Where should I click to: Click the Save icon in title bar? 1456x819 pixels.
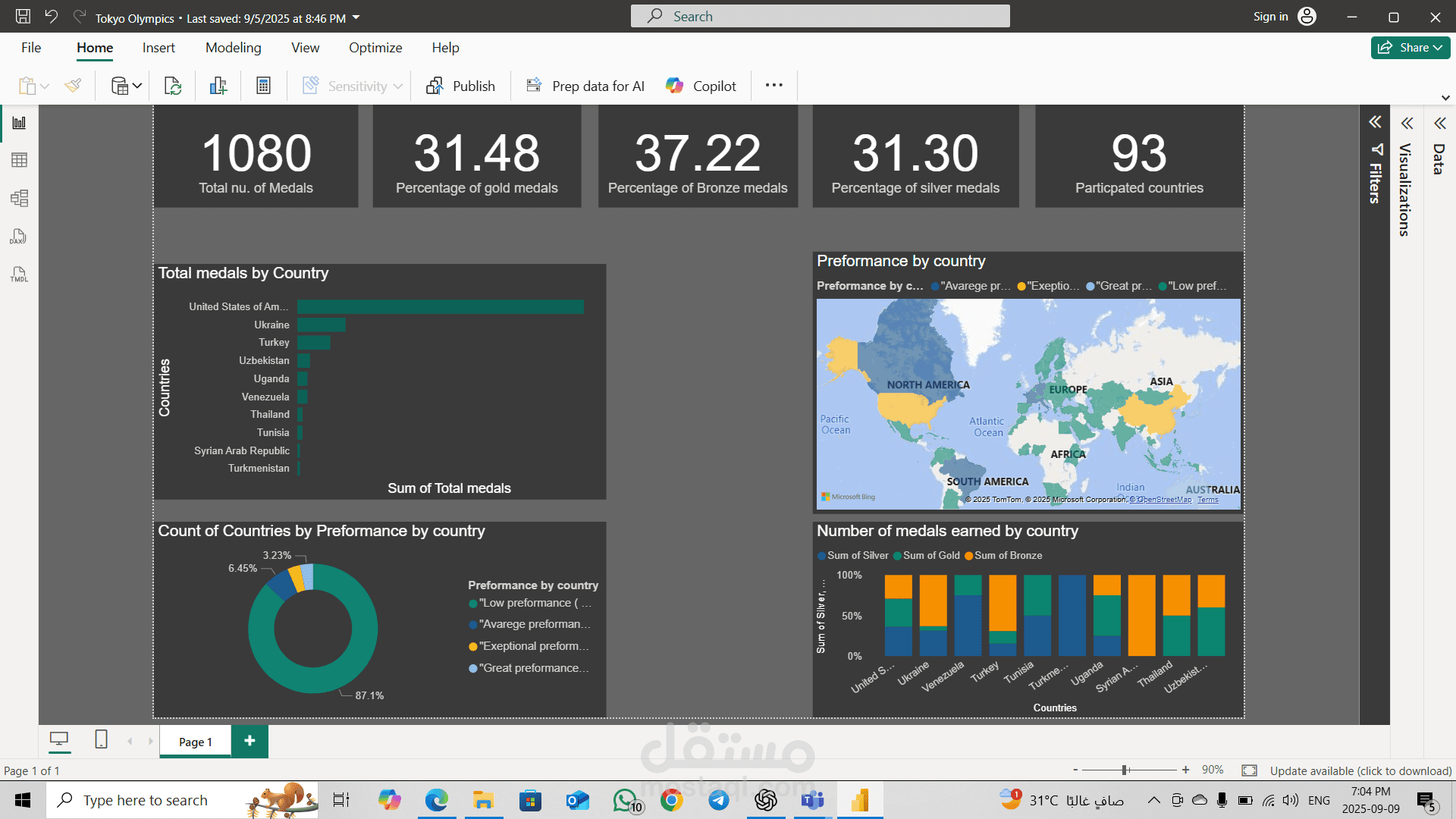[x=24, y=17]
